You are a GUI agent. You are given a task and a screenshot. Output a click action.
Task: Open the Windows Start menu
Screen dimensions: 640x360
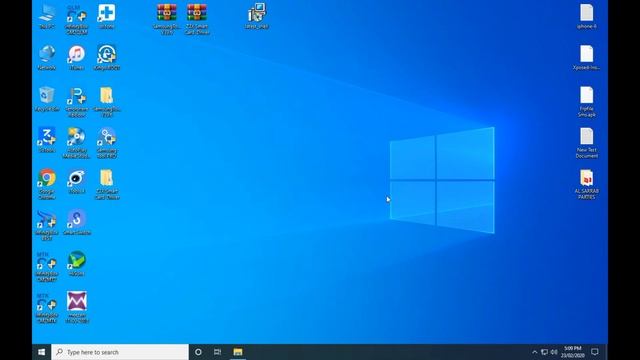pos(42,352)
